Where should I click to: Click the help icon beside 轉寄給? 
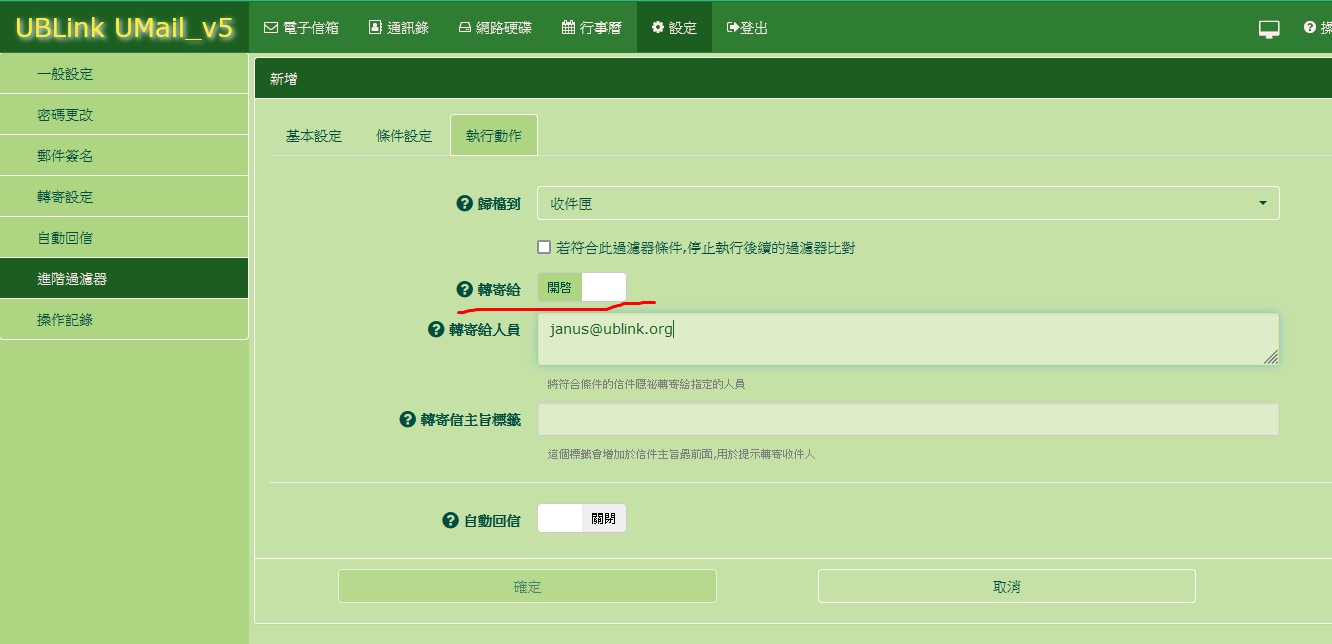464,289
